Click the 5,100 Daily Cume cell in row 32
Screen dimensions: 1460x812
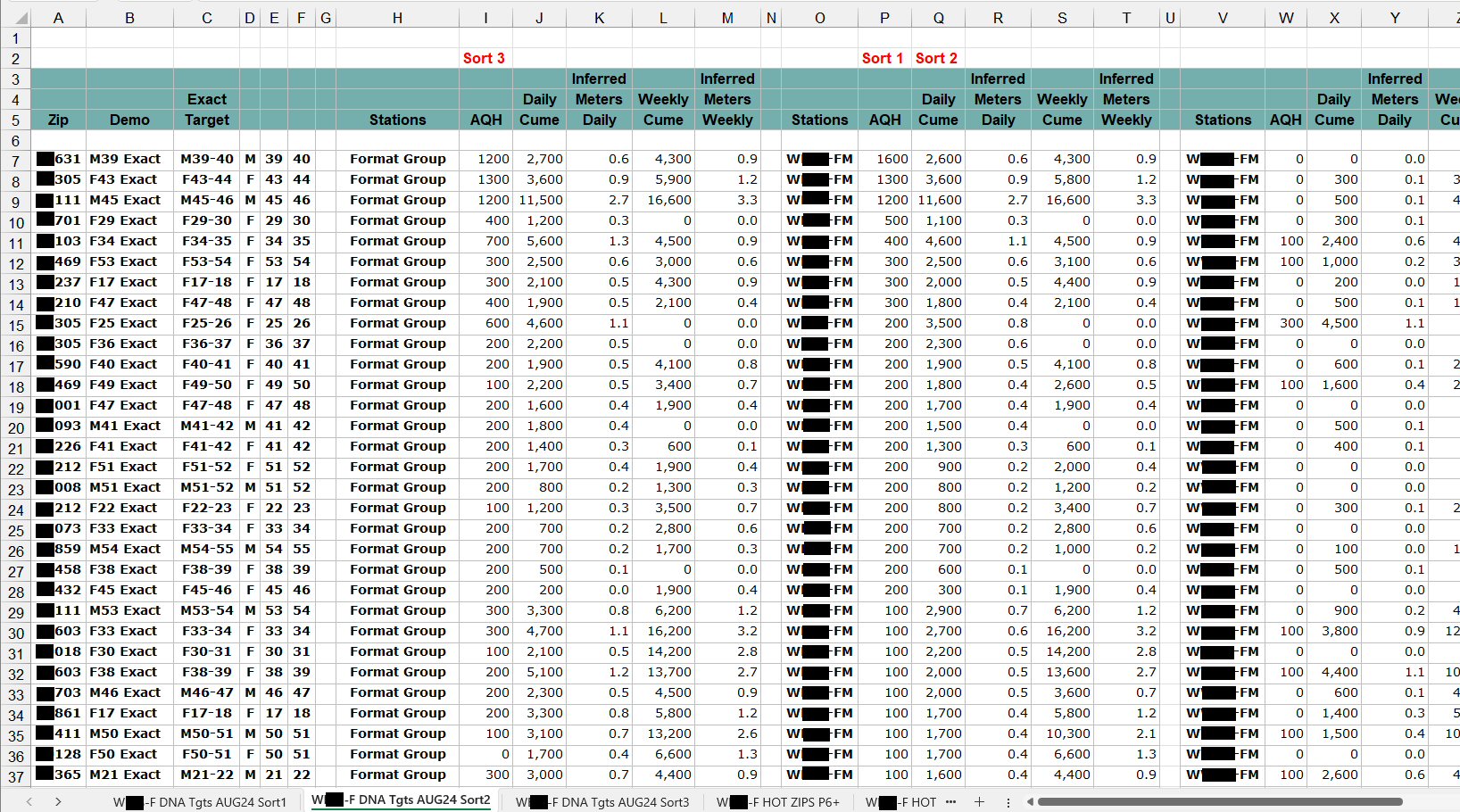(x=540, y=672)
